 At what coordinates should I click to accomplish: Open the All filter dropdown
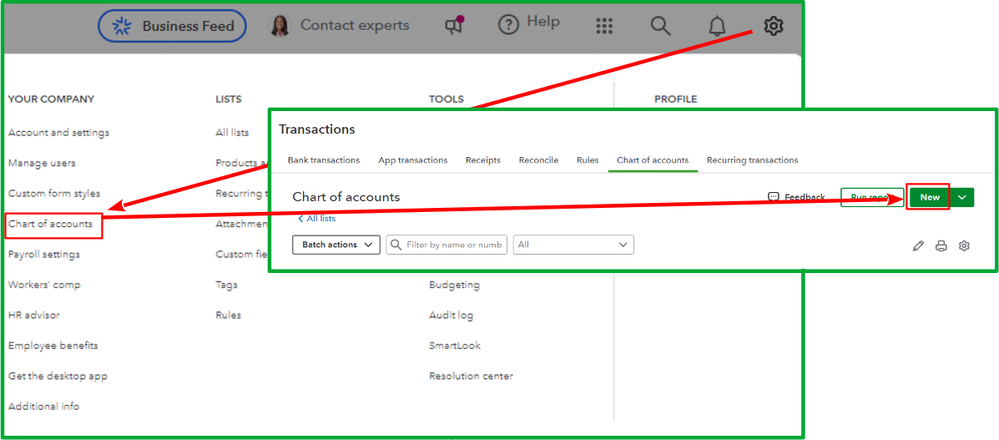[573, 245]
